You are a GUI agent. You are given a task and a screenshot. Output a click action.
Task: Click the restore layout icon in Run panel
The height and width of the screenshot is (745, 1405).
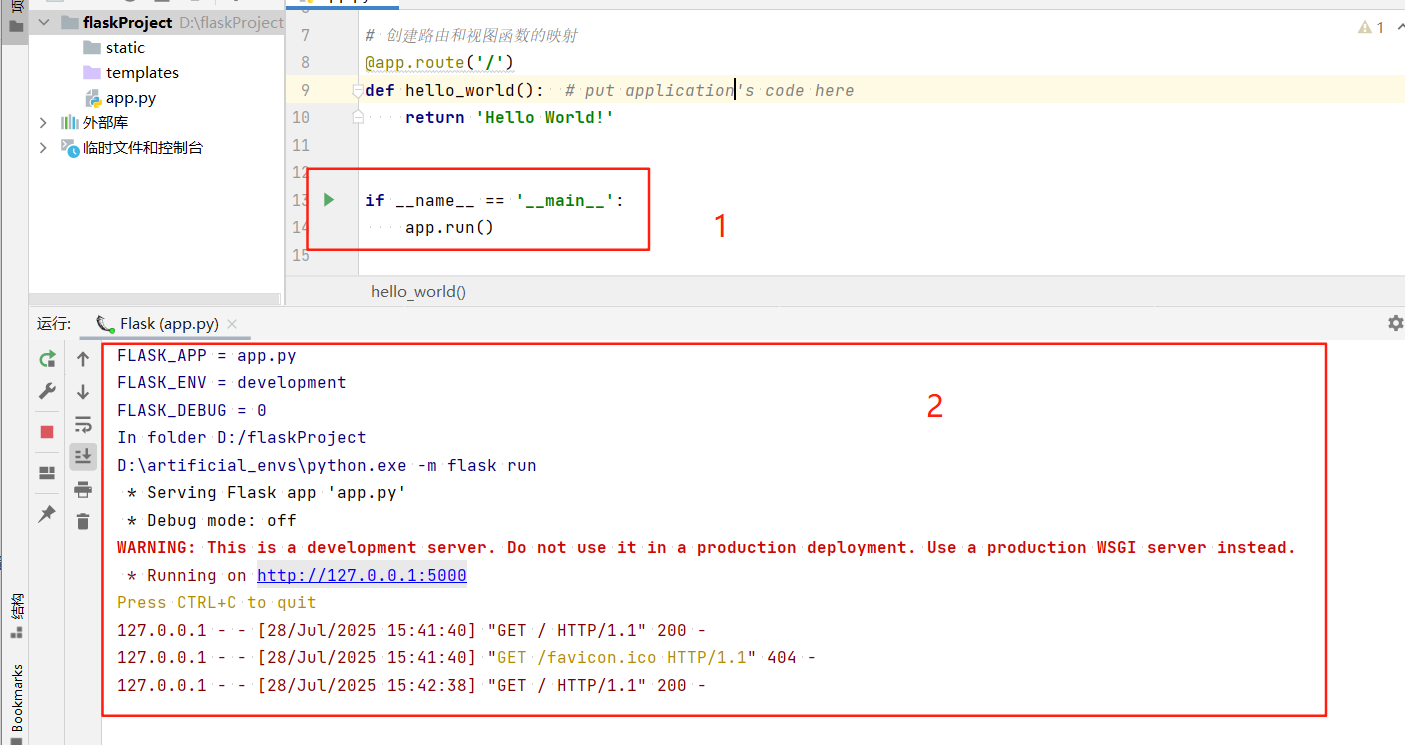click(47, 472)
